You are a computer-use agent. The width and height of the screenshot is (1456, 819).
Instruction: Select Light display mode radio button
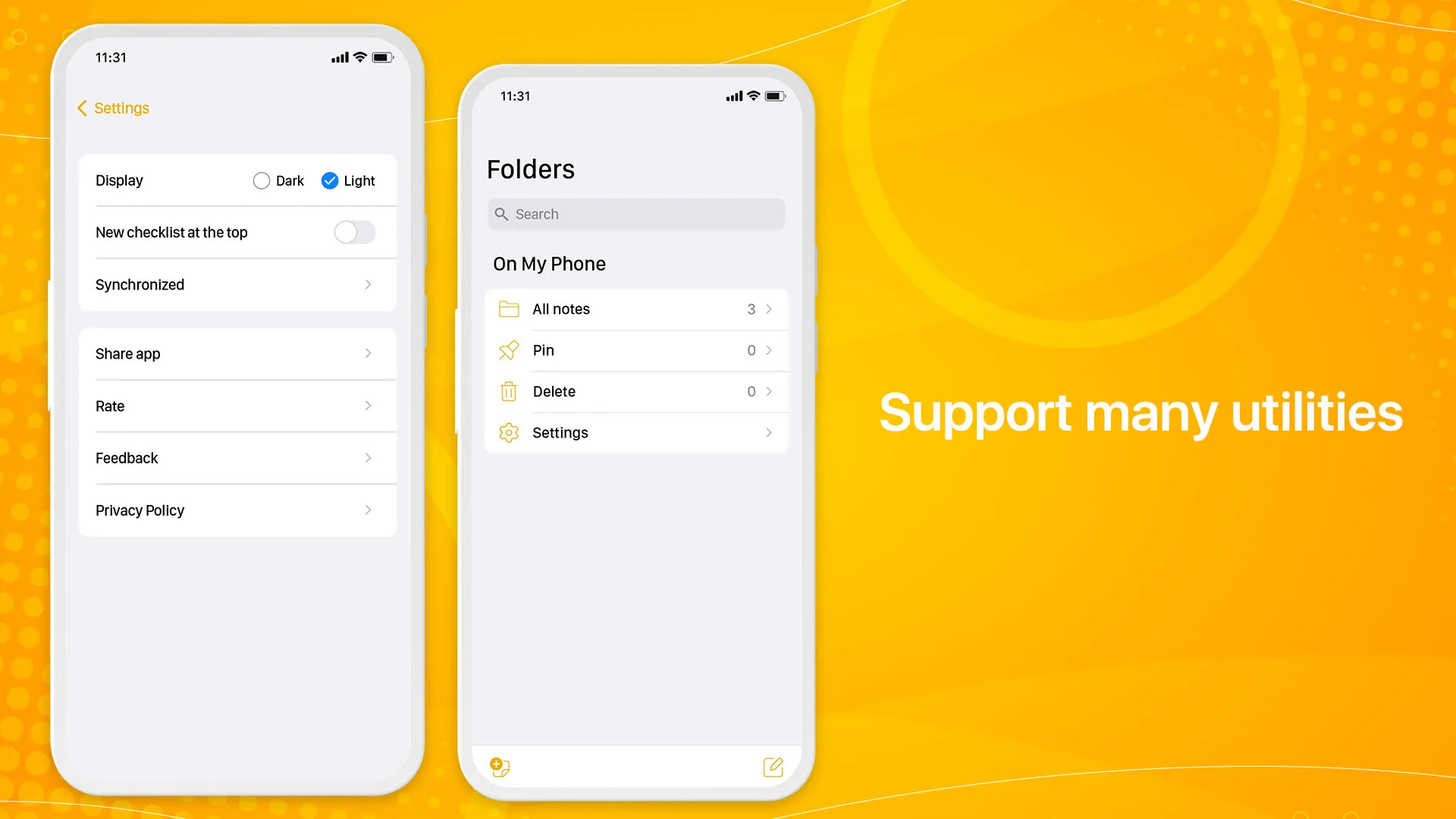(x=329, y=180)
